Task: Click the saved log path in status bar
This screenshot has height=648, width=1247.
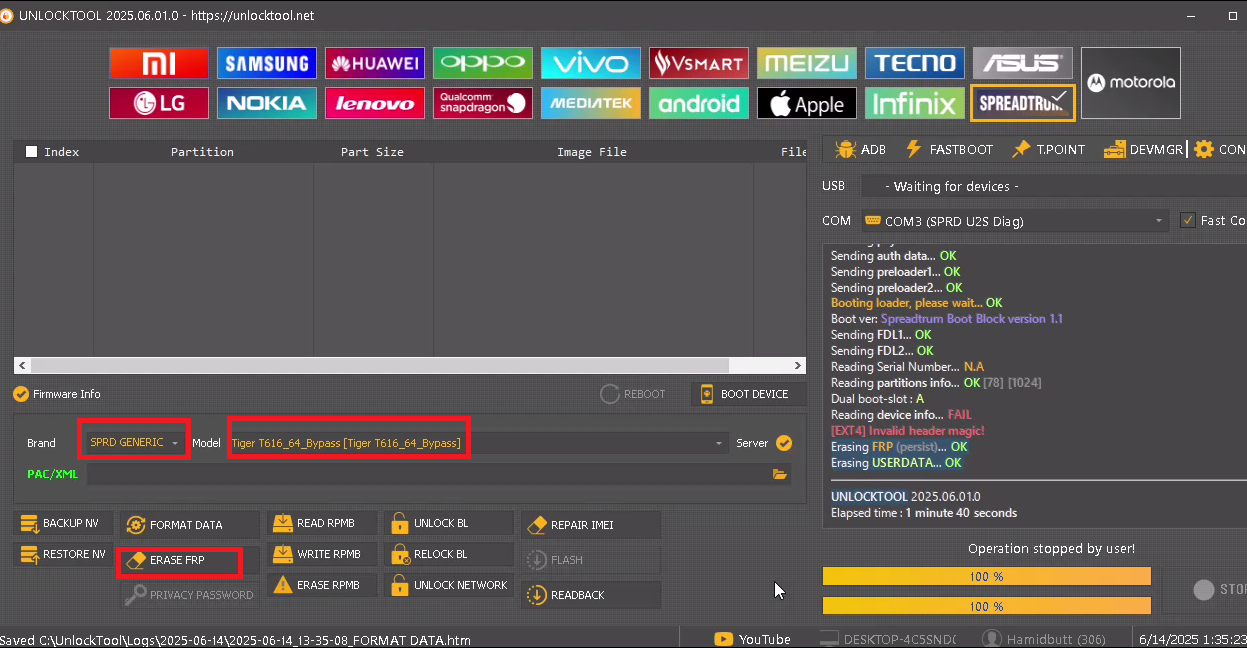Action: tap(236, 640)
